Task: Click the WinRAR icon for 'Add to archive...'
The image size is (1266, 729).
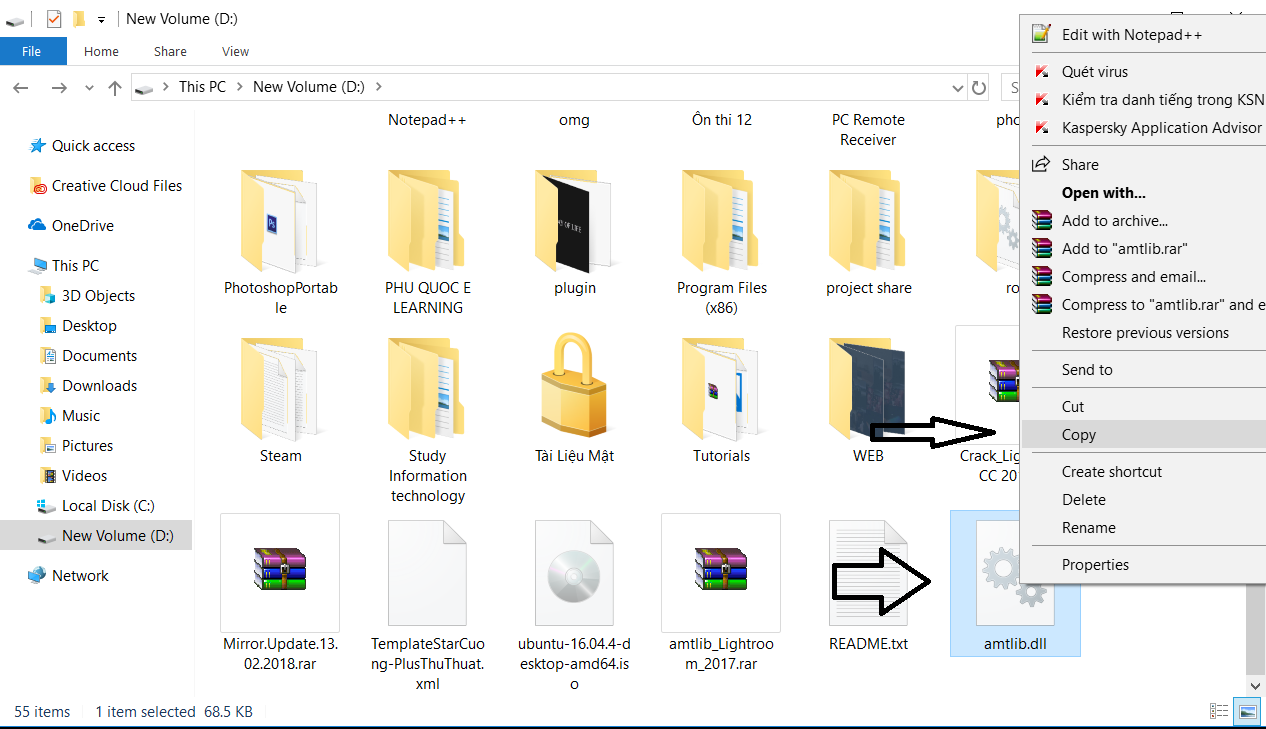Action: click(x=1041, y=219)
